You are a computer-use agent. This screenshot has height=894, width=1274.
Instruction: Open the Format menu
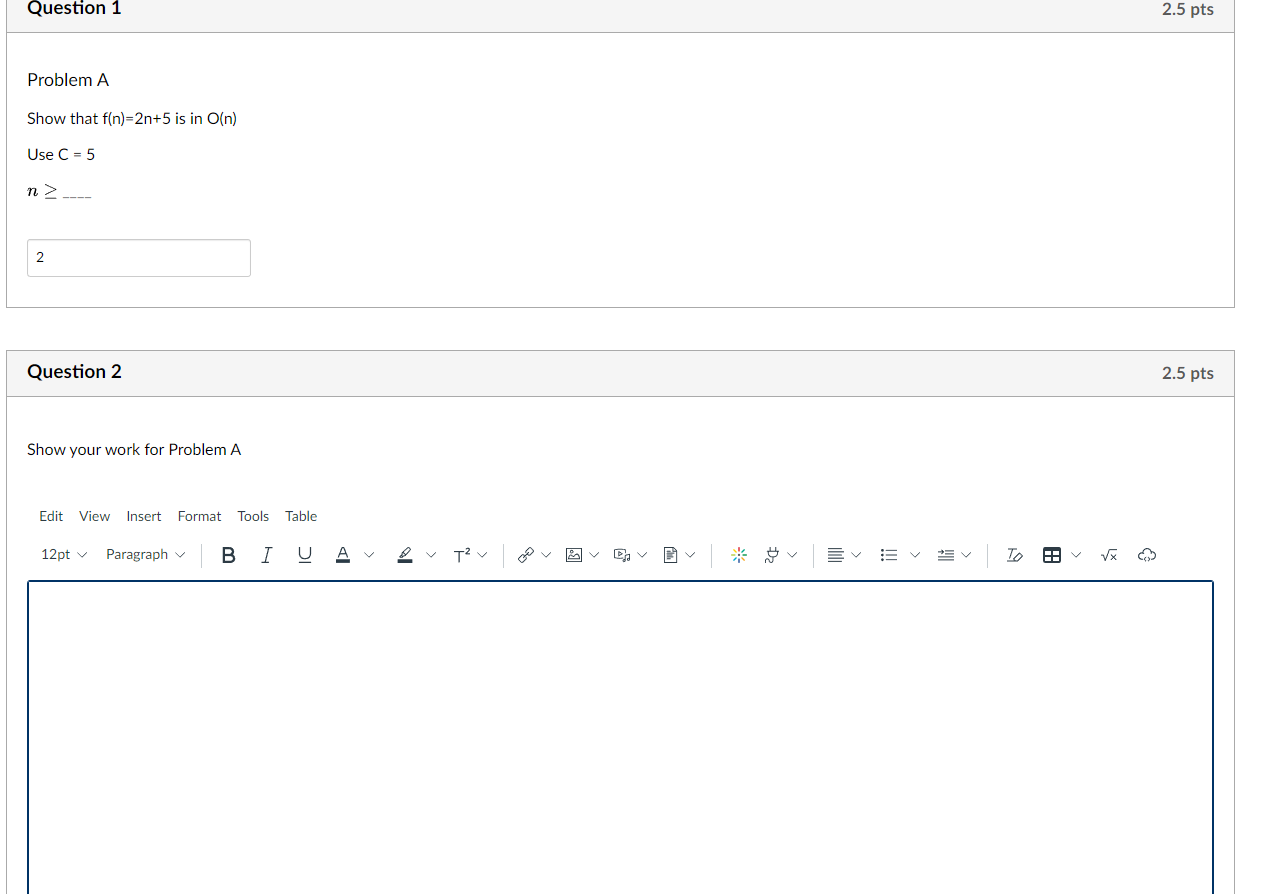[x=199, y=516]
